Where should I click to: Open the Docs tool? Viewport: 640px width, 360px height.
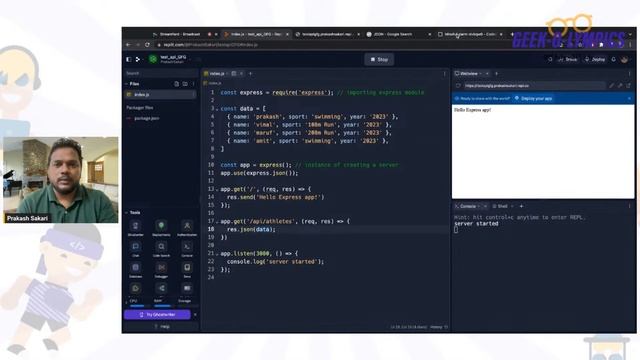[x=187, y=270]
